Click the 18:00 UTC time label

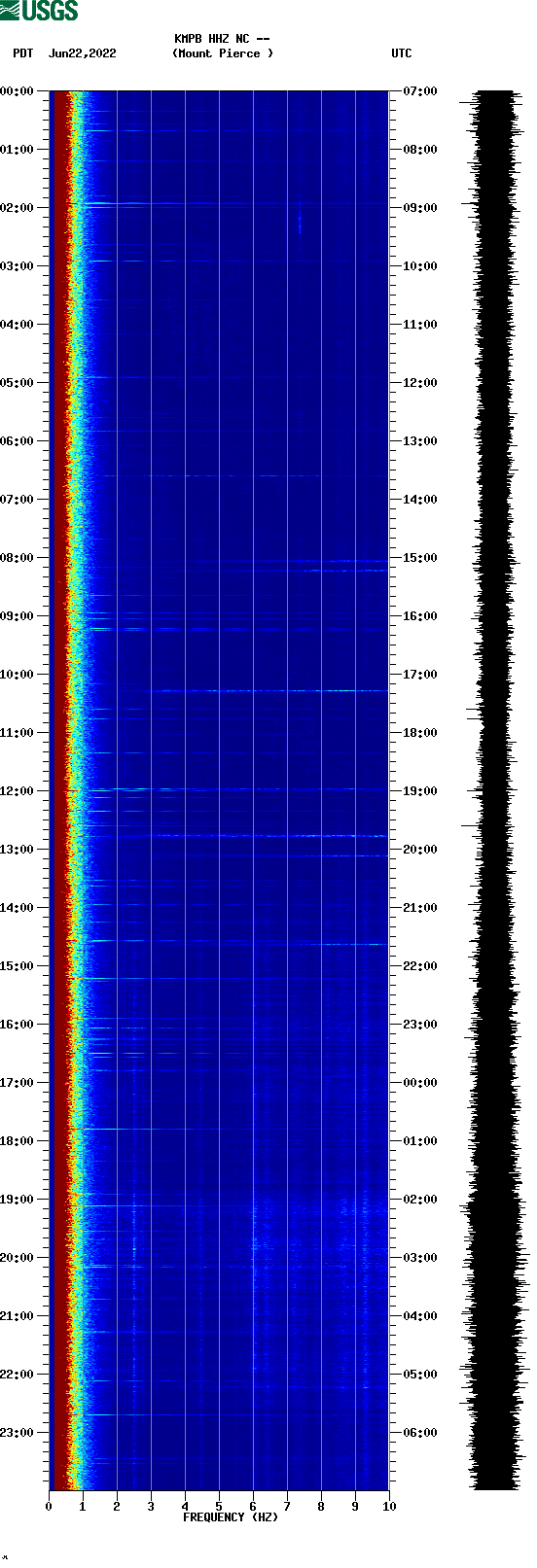click(420, 733)
